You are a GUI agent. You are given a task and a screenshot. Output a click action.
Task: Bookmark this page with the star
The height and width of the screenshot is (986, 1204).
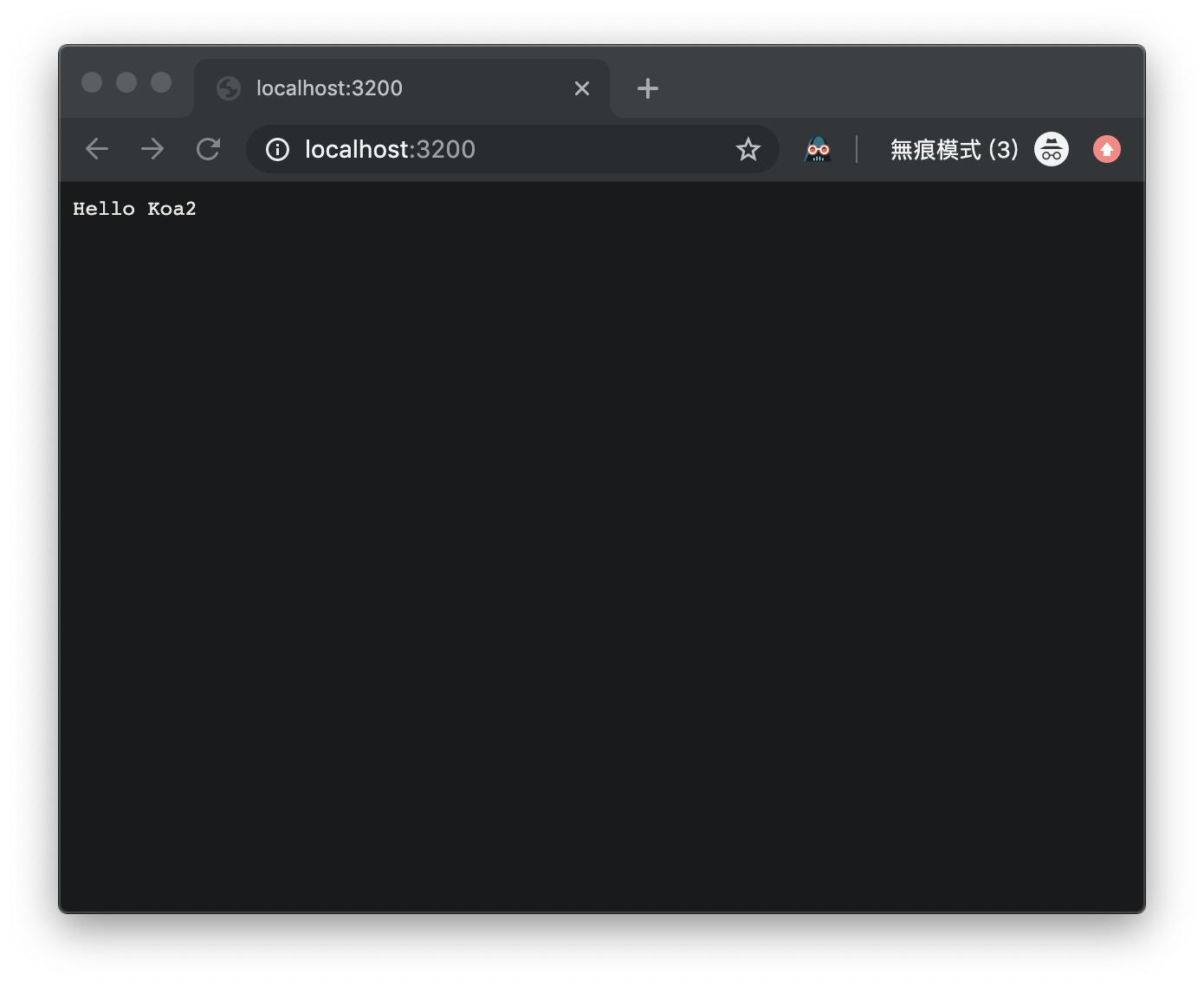748,149
